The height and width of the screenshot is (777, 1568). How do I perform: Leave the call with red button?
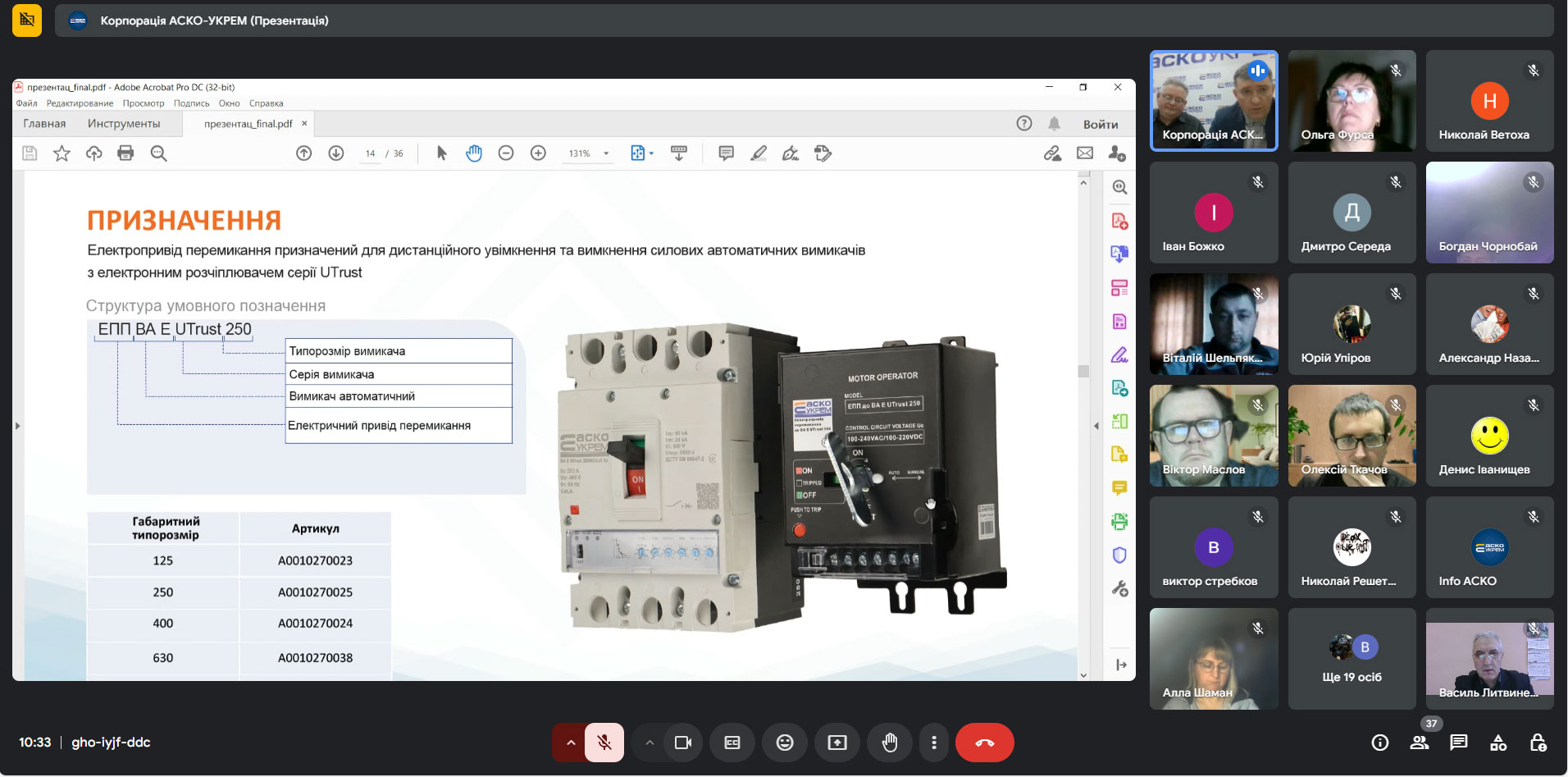(x=985, y=743)
